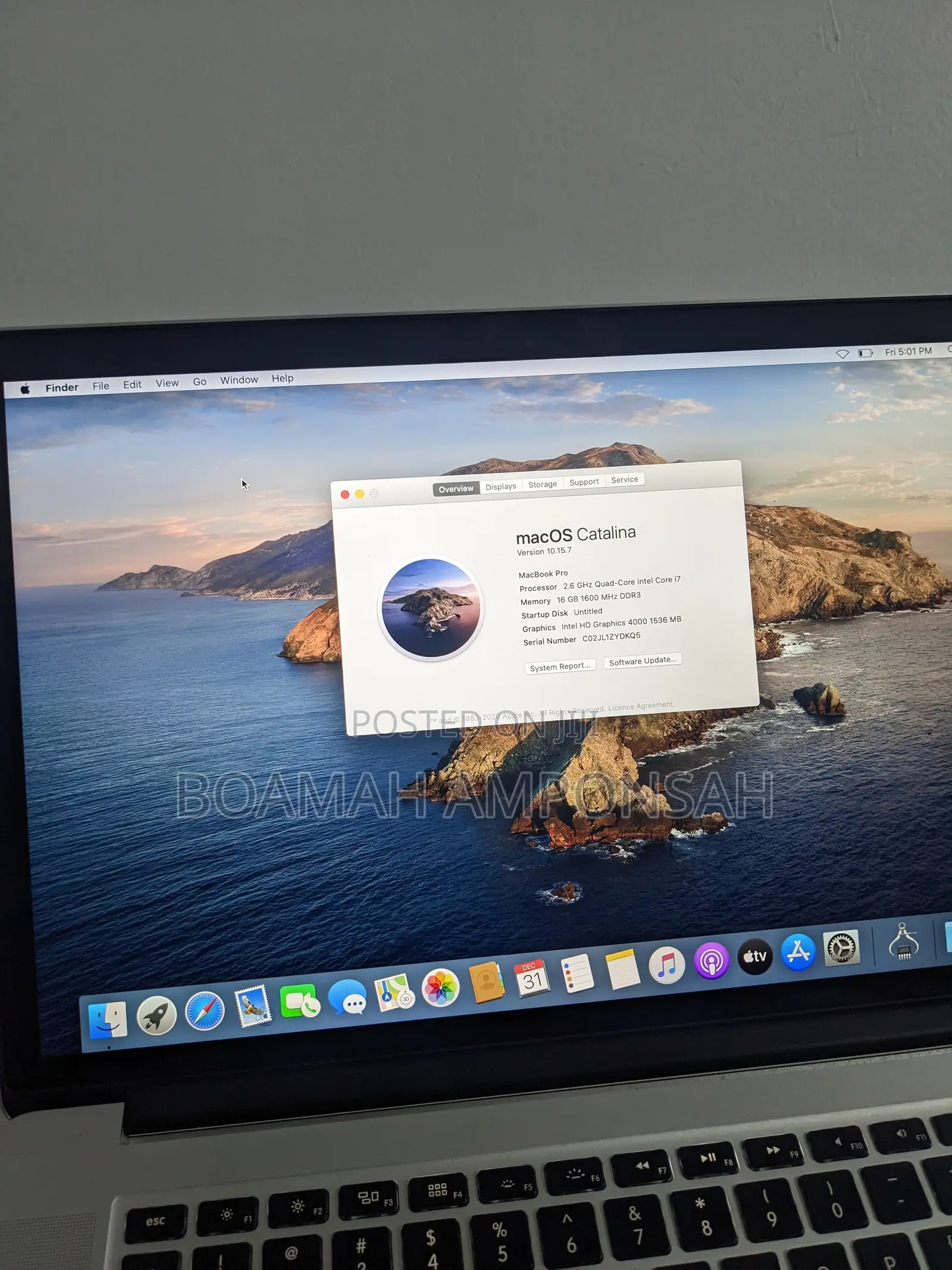
Task: Click serial number C02JL1ZYDKQ5 text
Action: (611, 637)
